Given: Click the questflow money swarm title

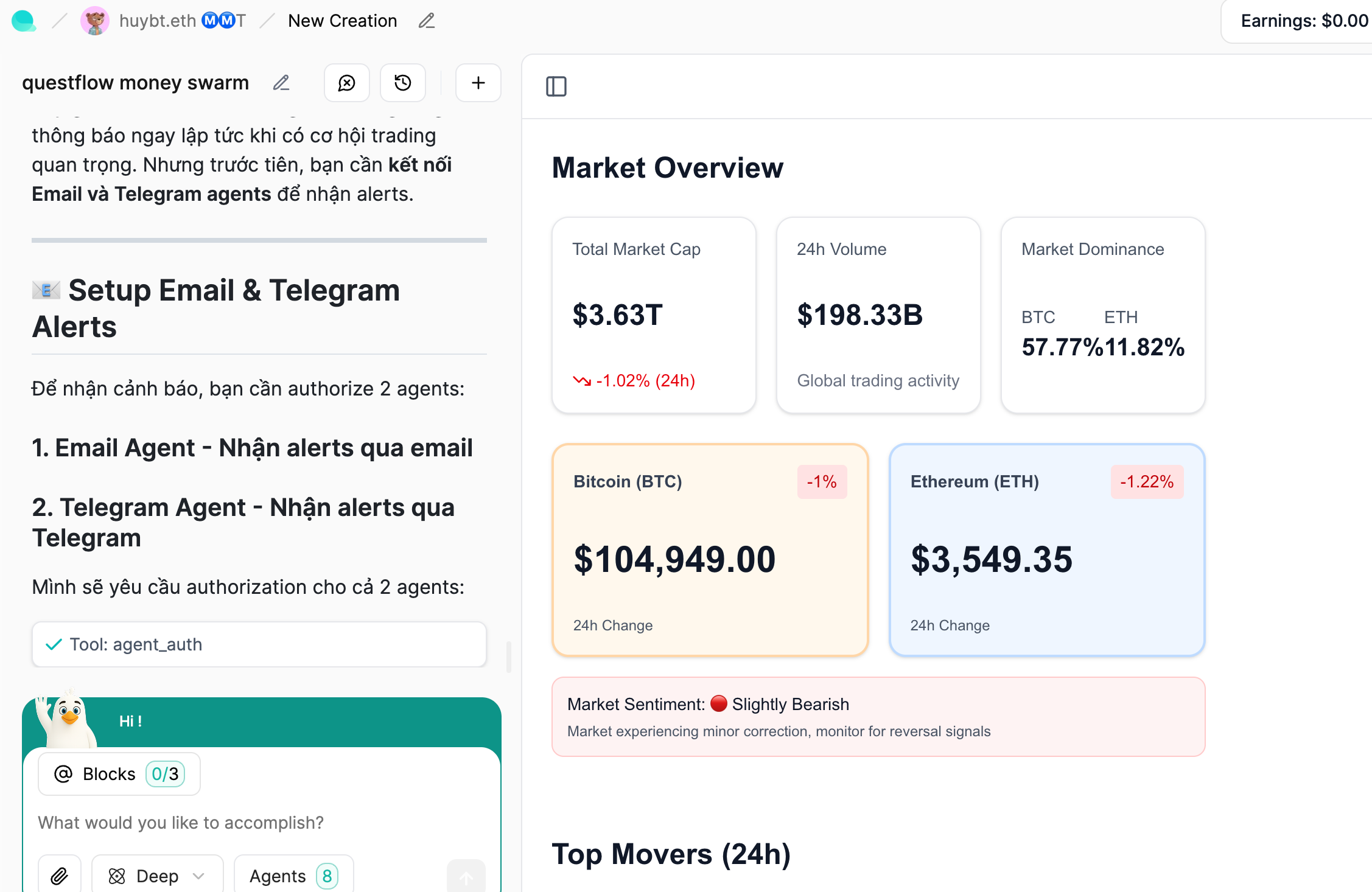Looking at the screenshot, I should [x=136, y=83].
